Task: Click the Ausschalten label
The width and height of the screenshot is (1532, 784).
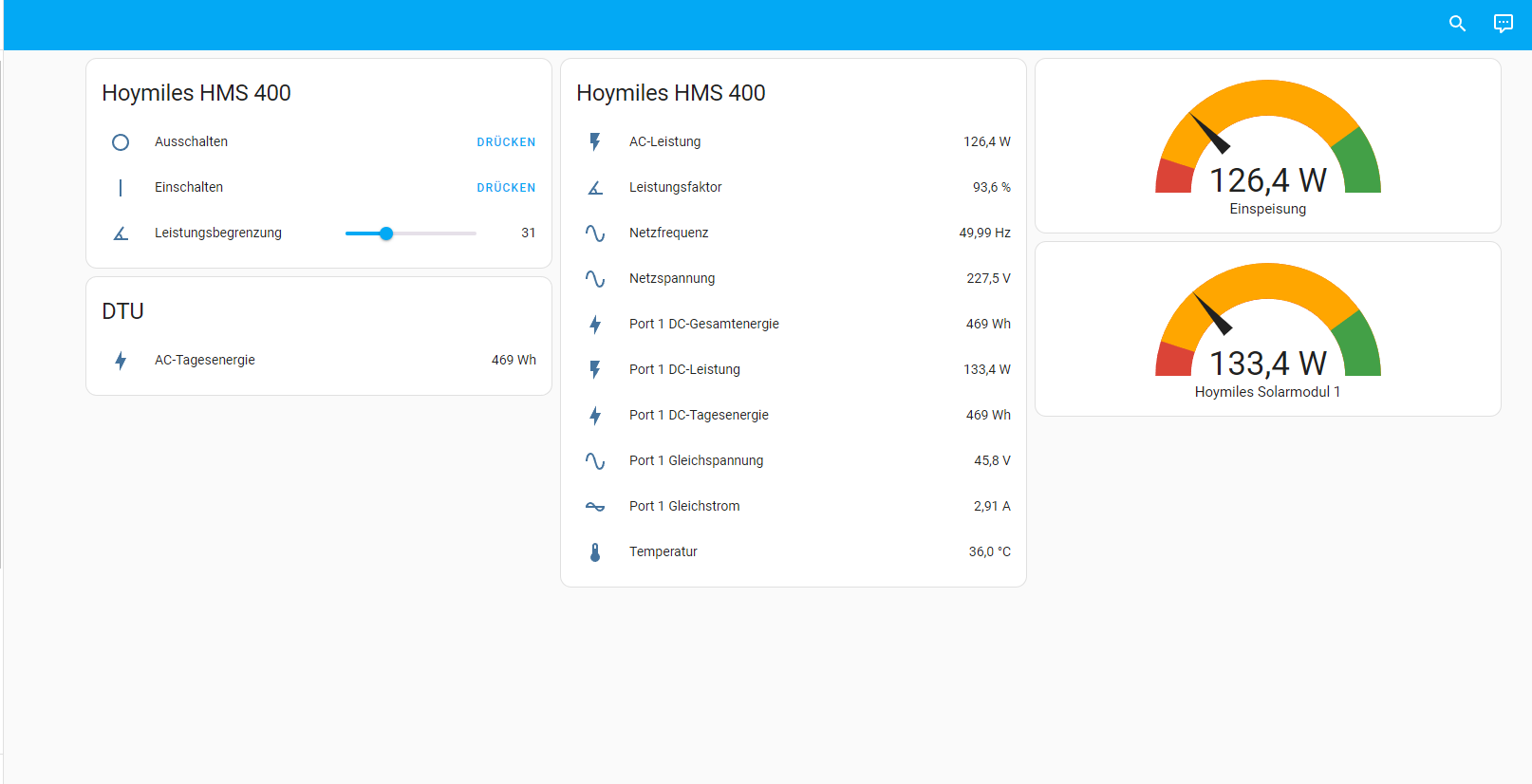Action: [191, 141]
